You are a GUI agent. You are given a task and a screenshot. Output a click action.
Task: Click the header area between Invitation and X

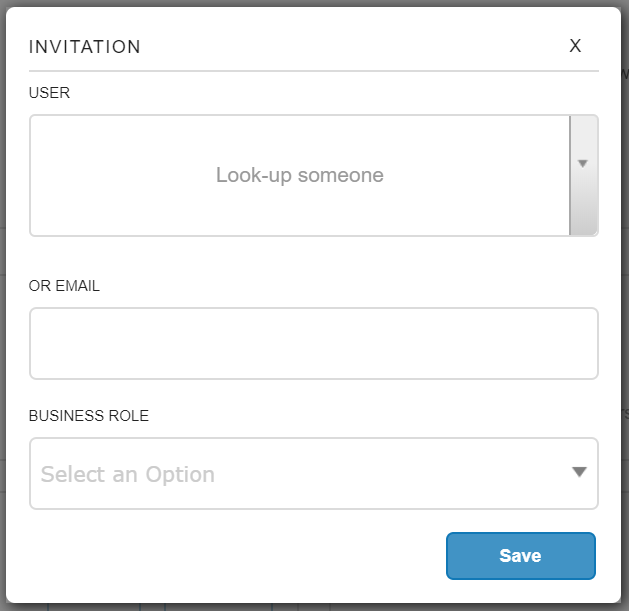click(x=350, y=47)
